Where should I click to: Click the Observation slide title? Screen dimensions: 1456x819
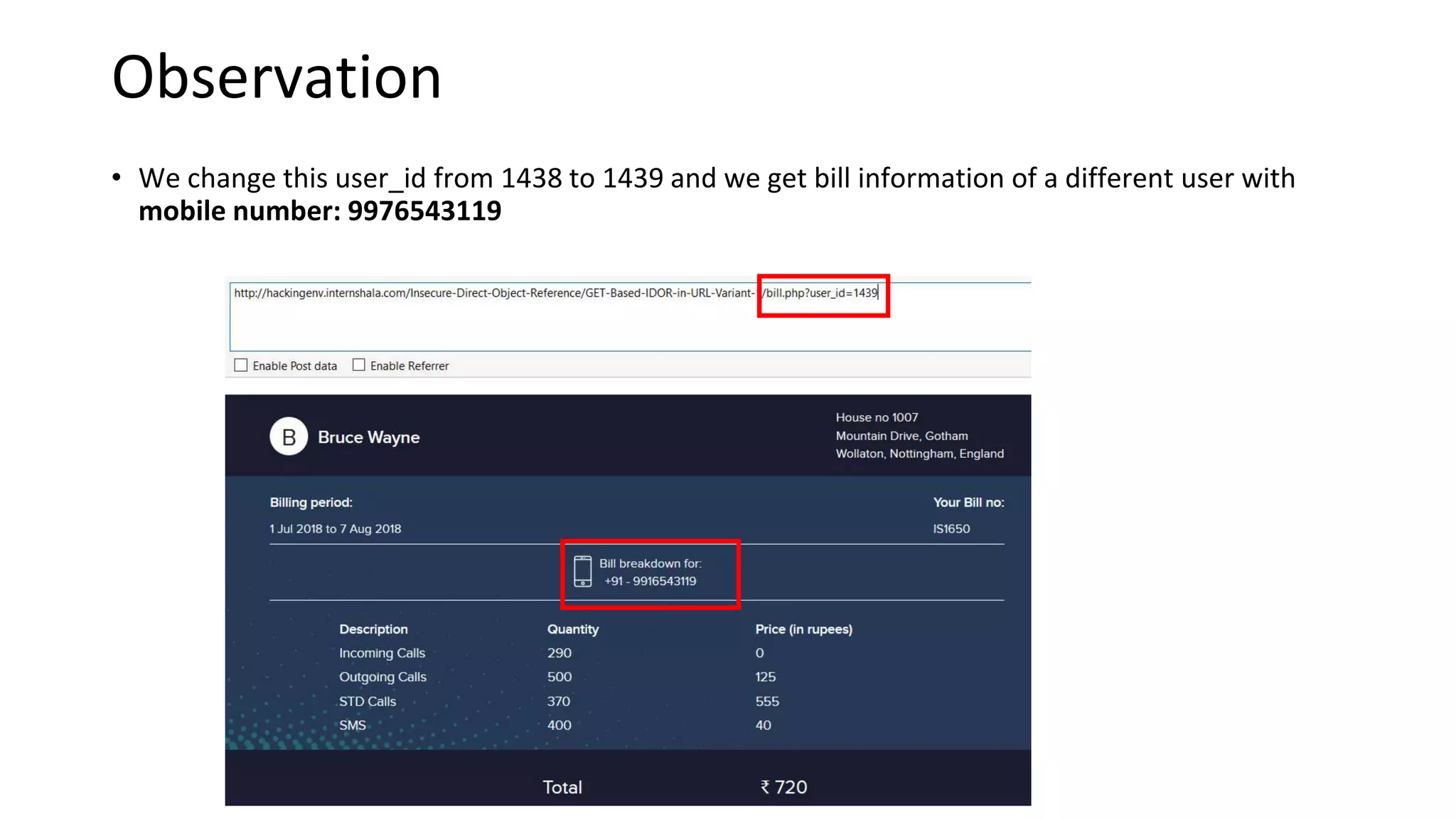coord(277,77)
